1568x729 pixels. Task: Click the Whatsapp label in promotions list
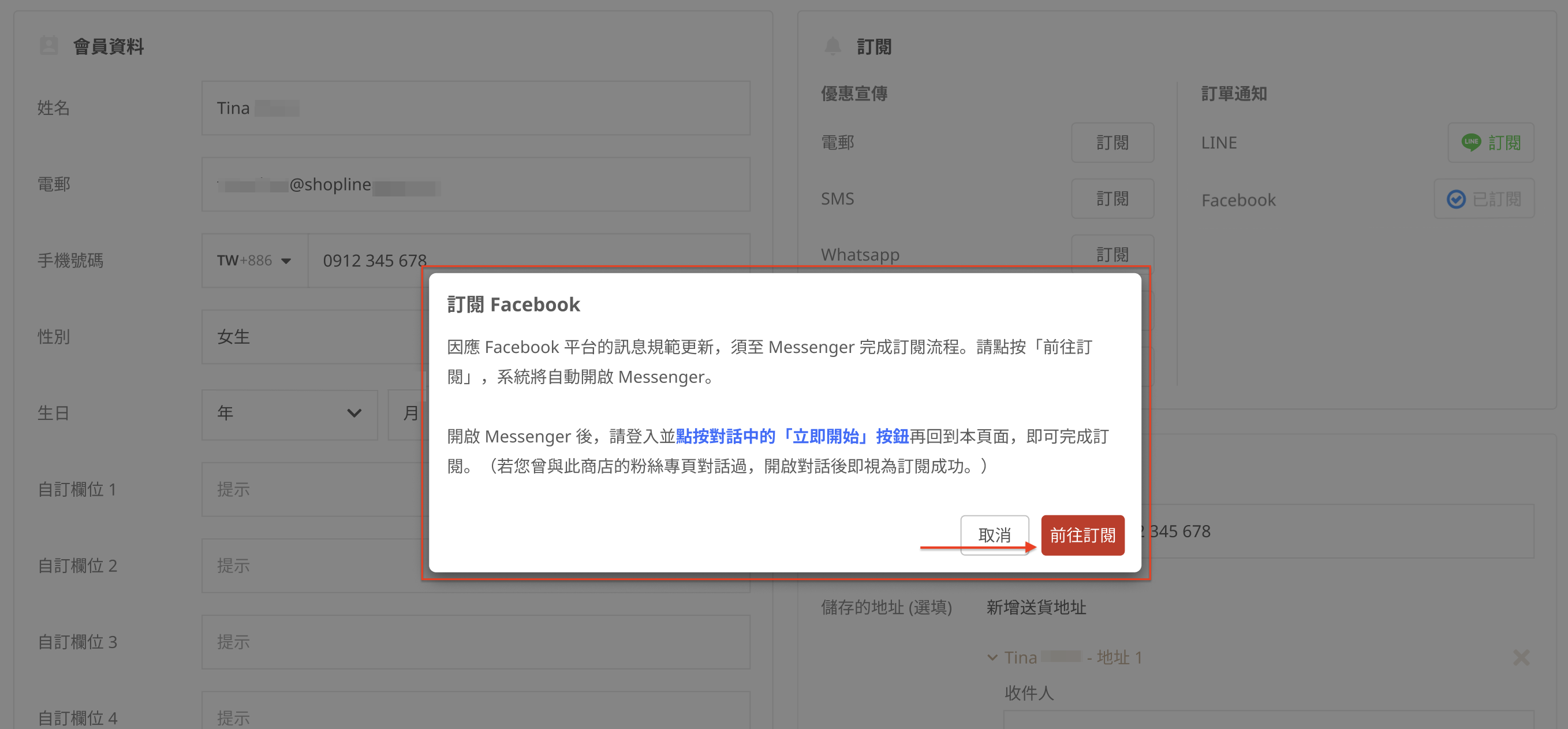860,255
